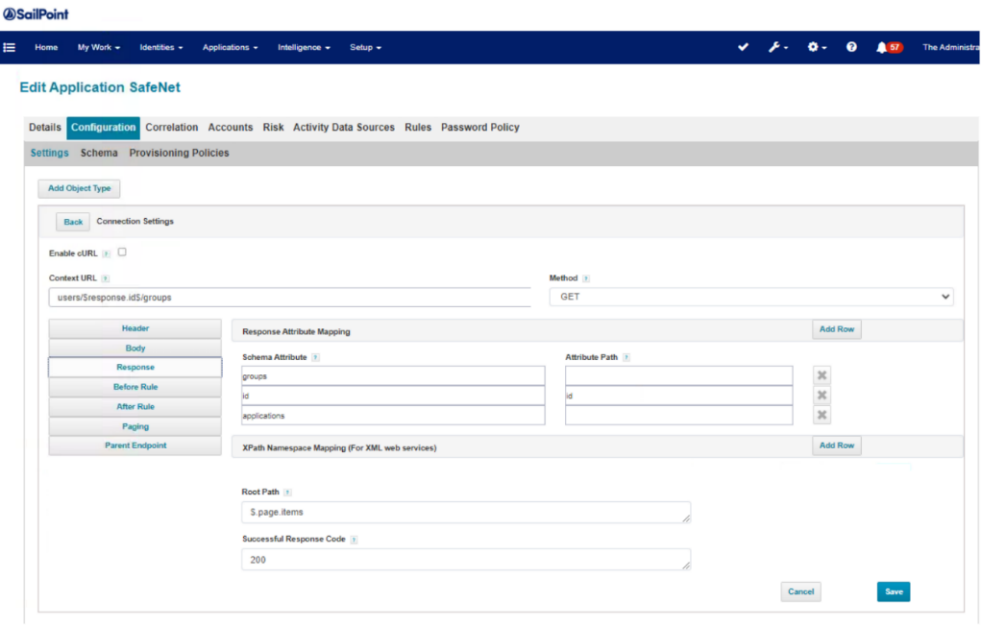
Task: Open The Administrator user menu
Action: pos(950,48)
